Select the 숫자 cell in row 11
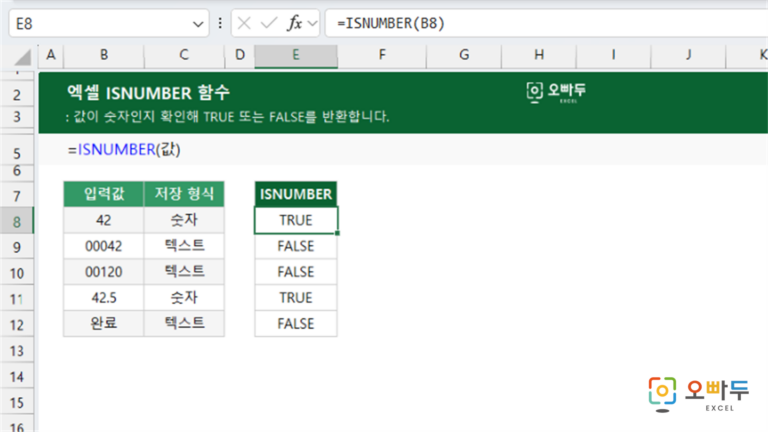The width and height of the screenshot is (768, 432). tap(184, 298)
